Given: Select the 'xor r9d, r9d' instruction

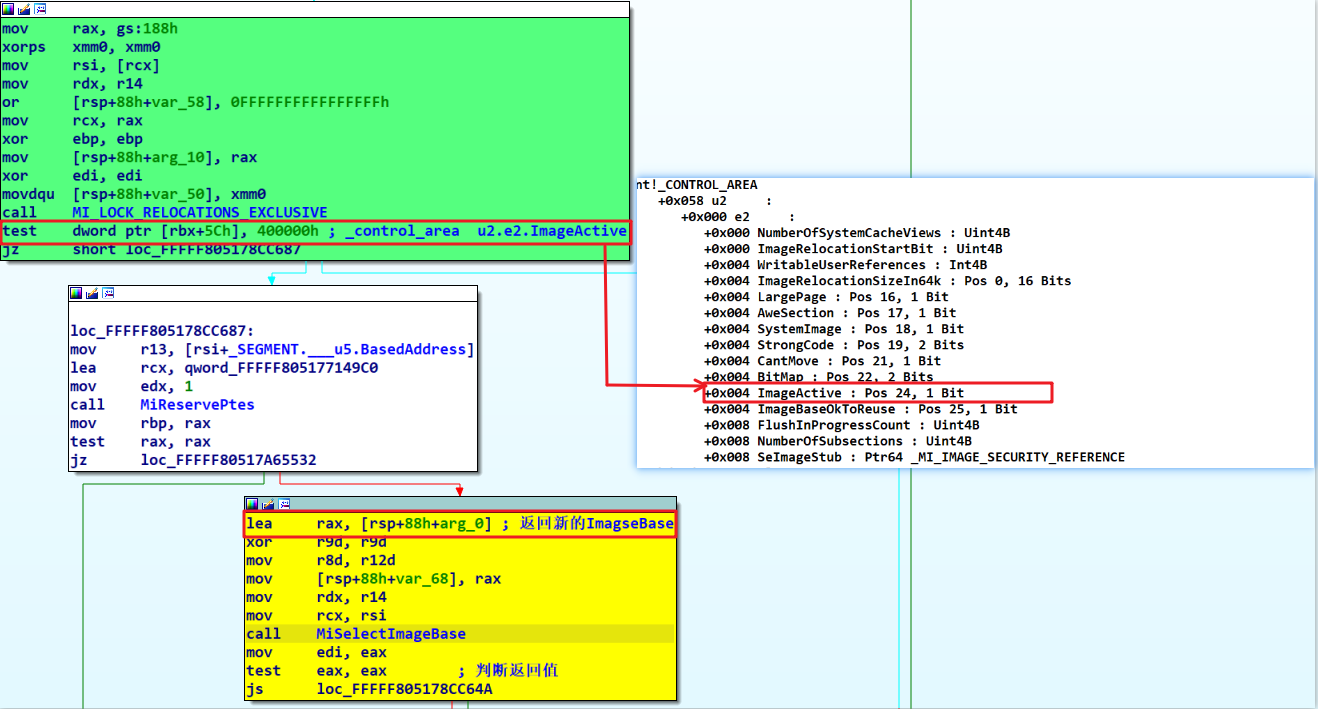Looking at the screenshot, I should (x=317, y=542).
